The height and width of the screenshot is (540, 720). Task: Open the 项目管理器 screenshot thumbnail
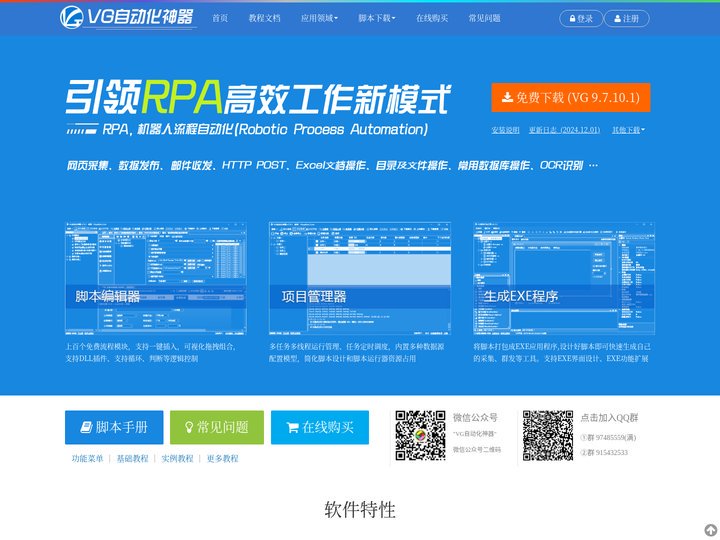(360, 279)
